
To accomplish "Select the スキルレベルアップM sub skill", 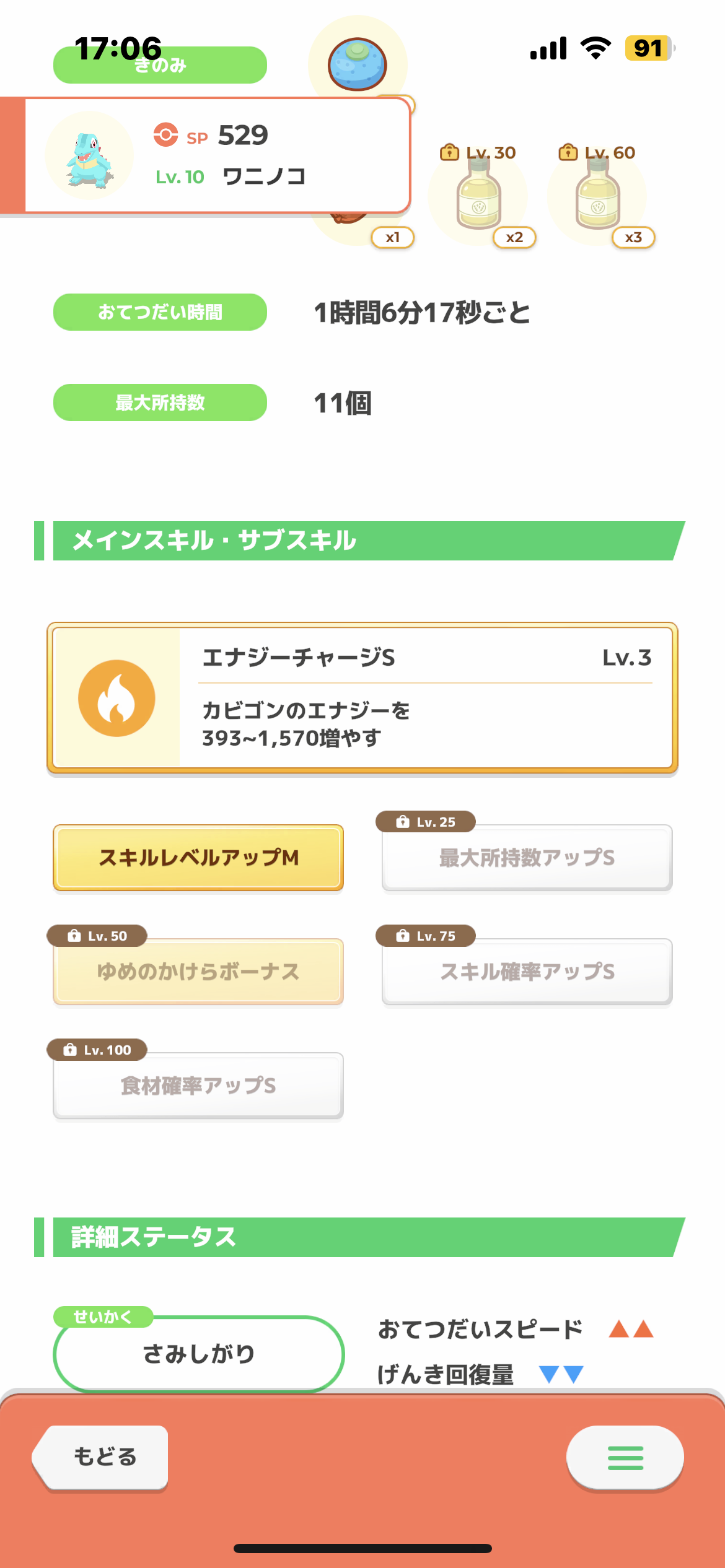I will [x=198, y=858].
